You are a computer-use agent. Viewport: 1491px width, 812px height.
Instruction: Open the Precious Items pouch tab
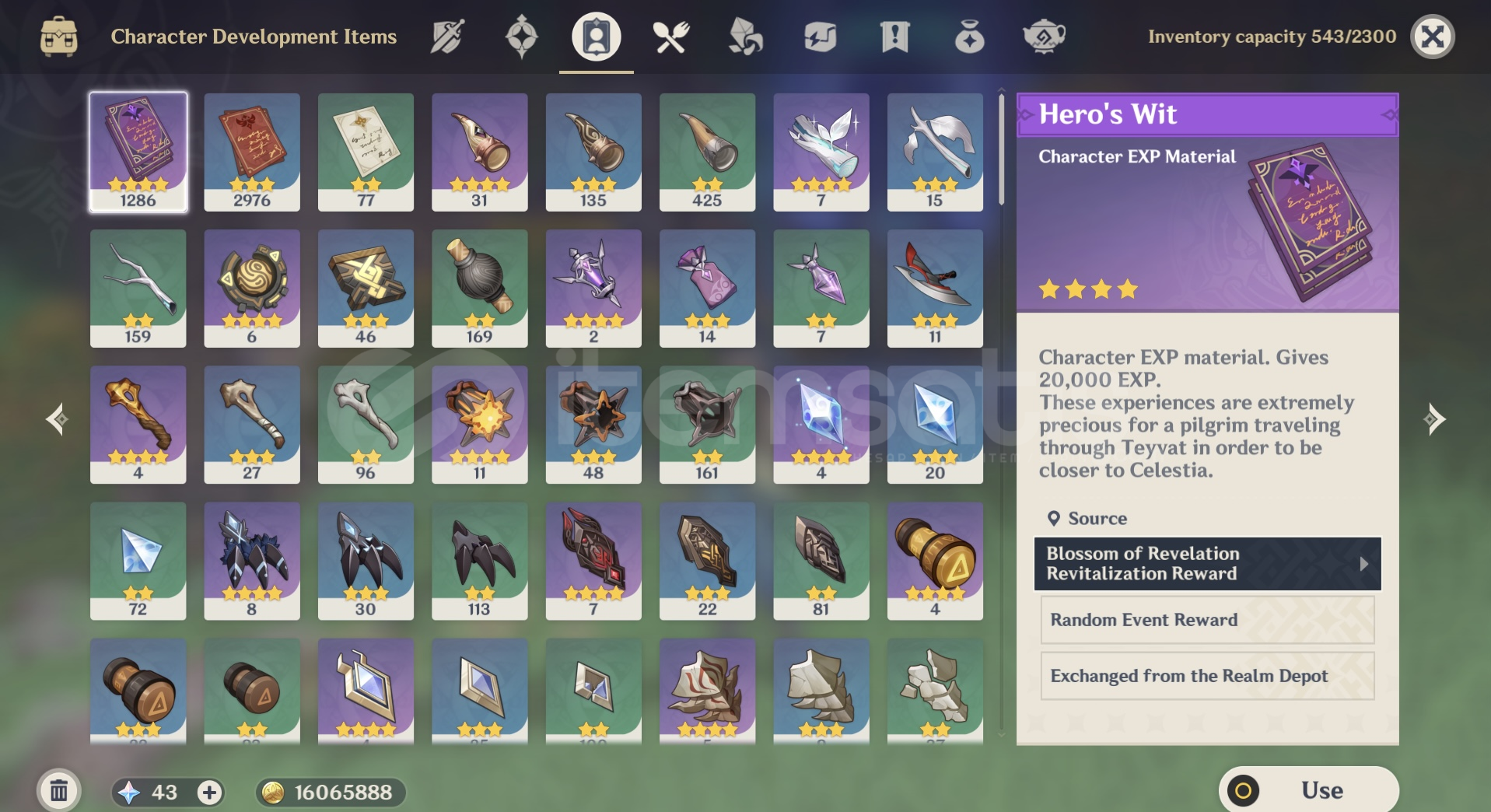click(969, 37)
